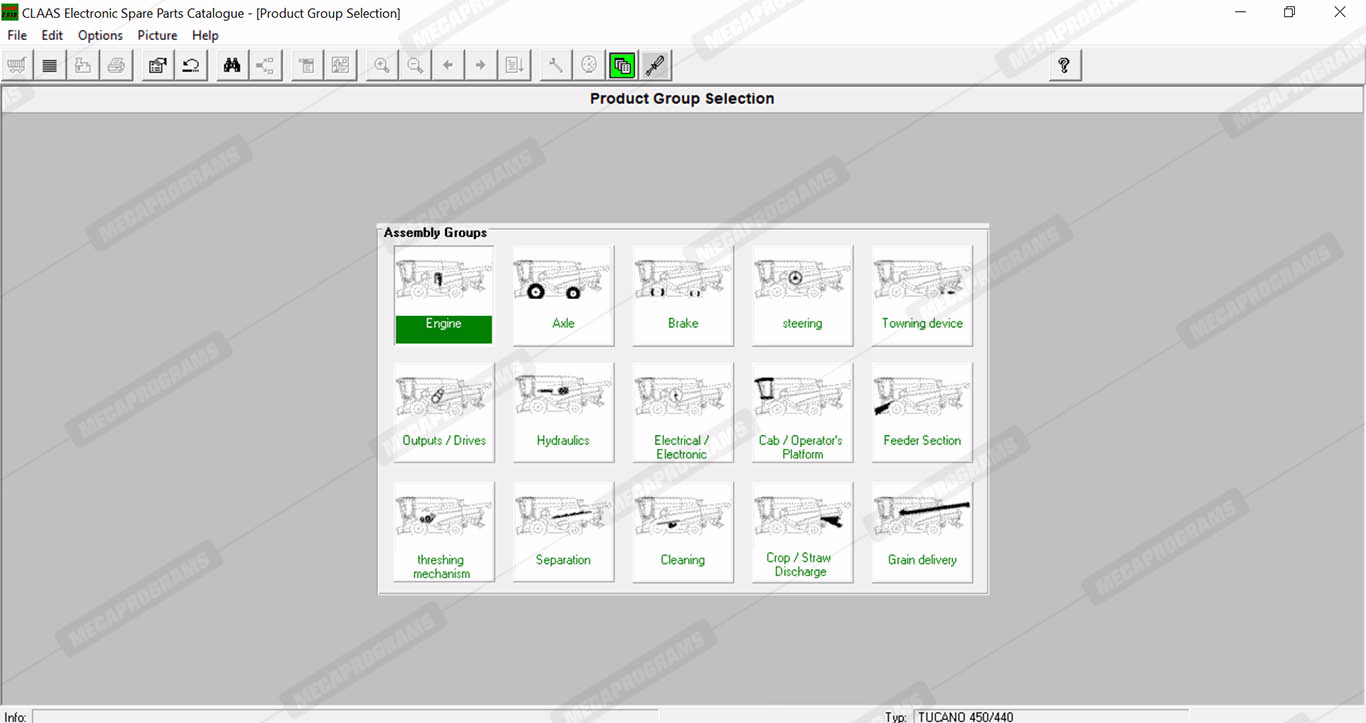Image resolution: width=1366 pixels, height=723 pixels.
Task: Click the properties window toolbar icon
Action: point(157,66)
